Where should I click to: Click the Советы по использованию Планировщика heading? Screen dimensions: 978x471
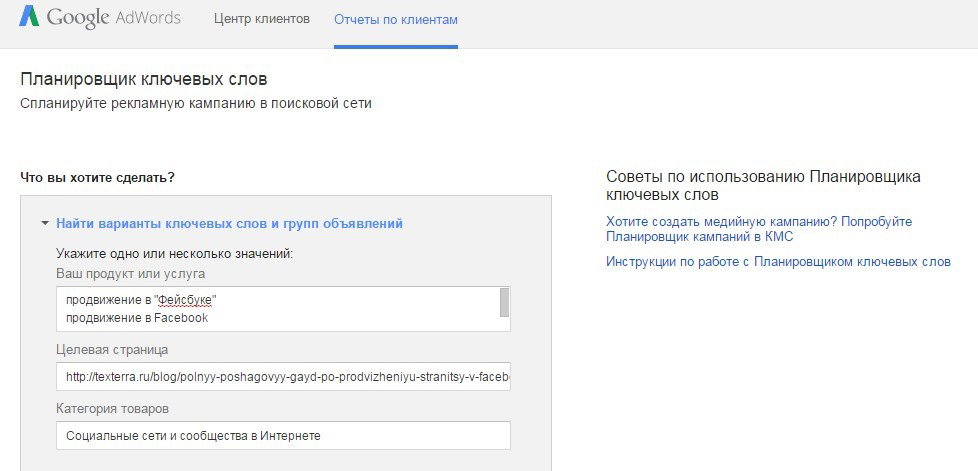763,185
